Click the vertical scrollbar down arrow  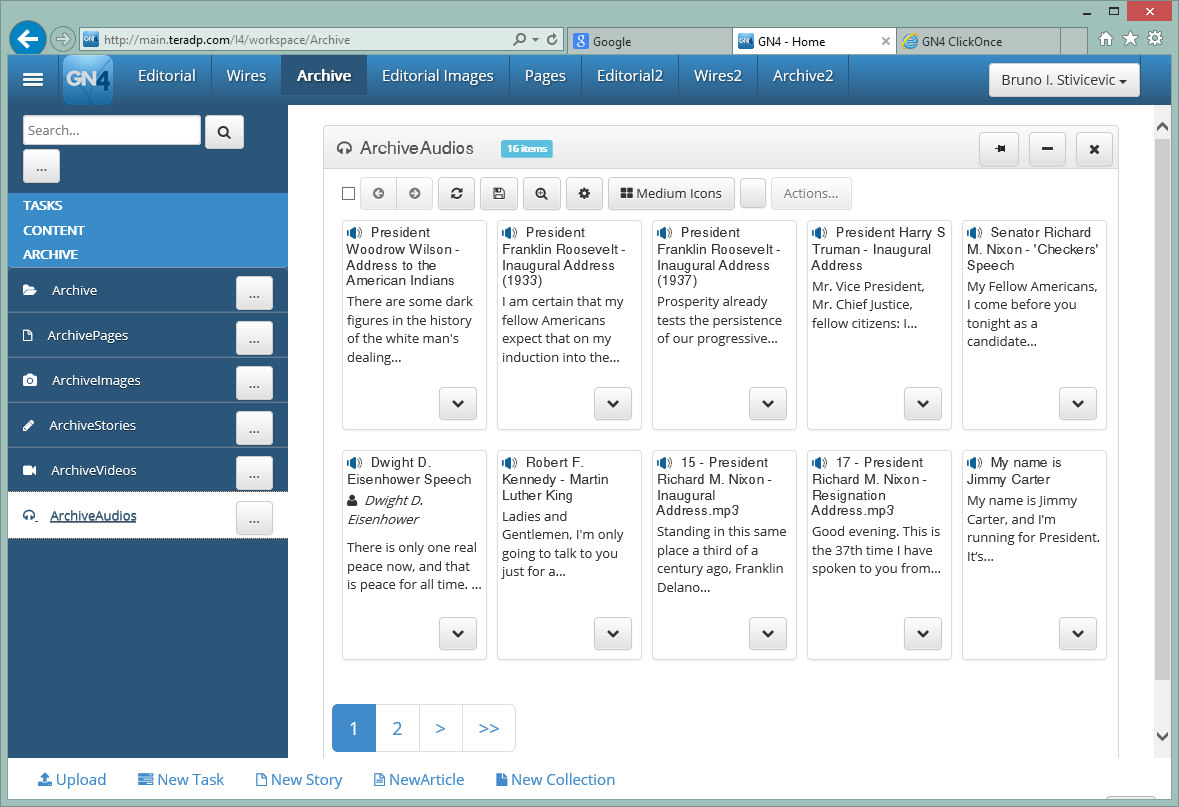click(1162, 736)
